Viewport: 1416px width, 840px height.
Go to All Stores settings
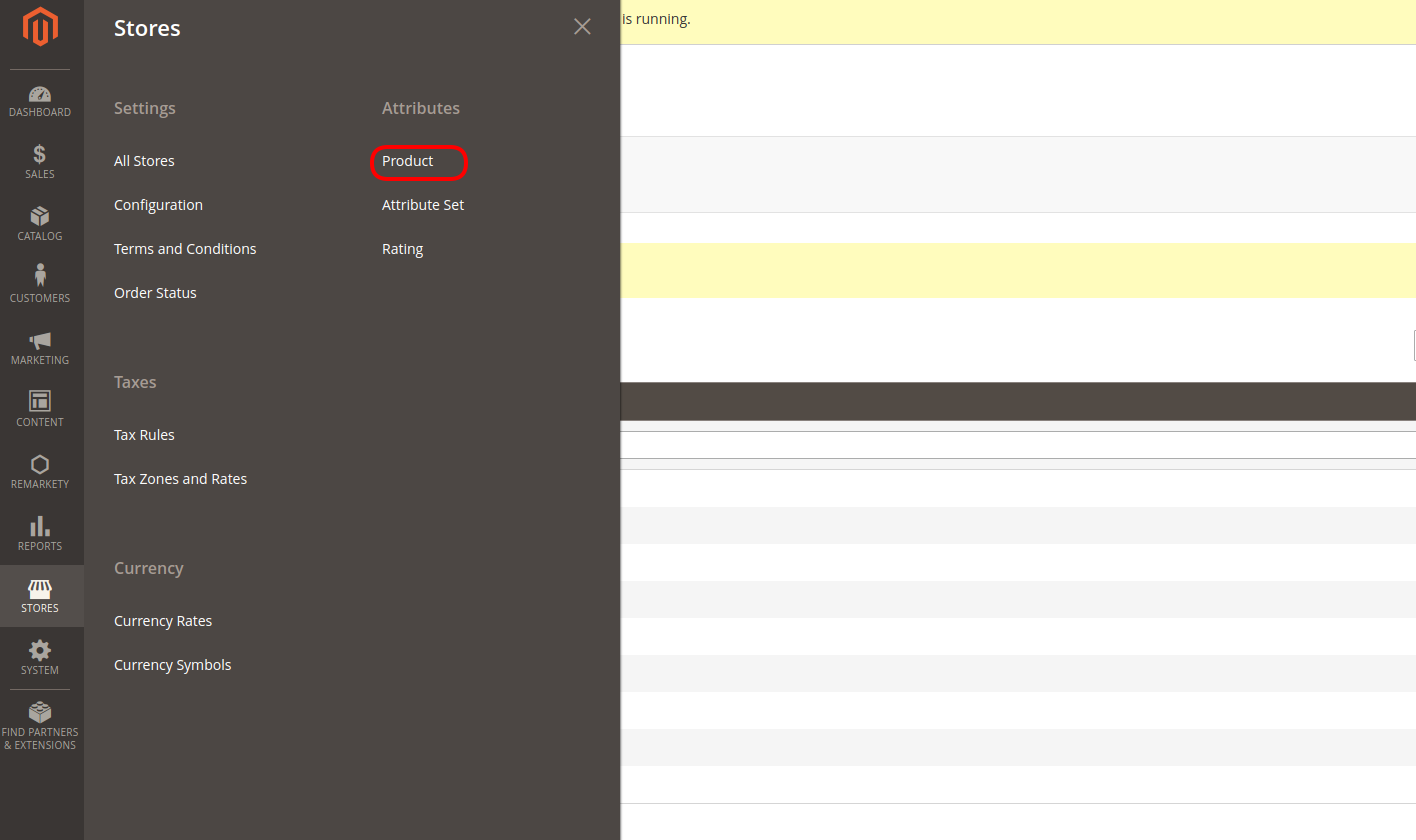click(144, 161)
